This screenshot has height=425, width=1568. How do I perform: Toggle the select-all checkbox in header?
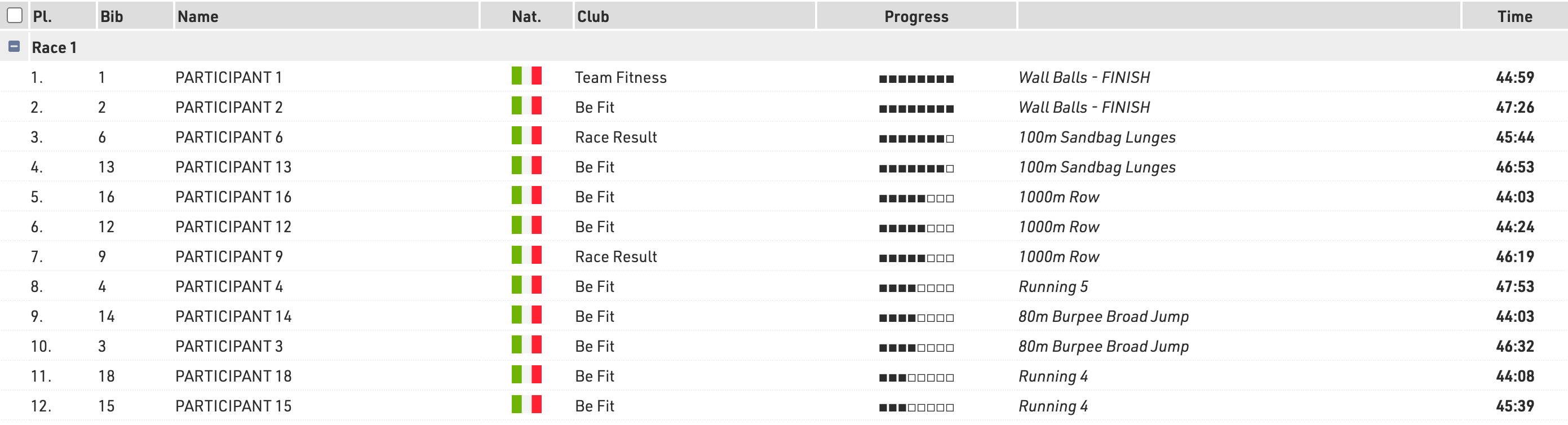[15, 15]
